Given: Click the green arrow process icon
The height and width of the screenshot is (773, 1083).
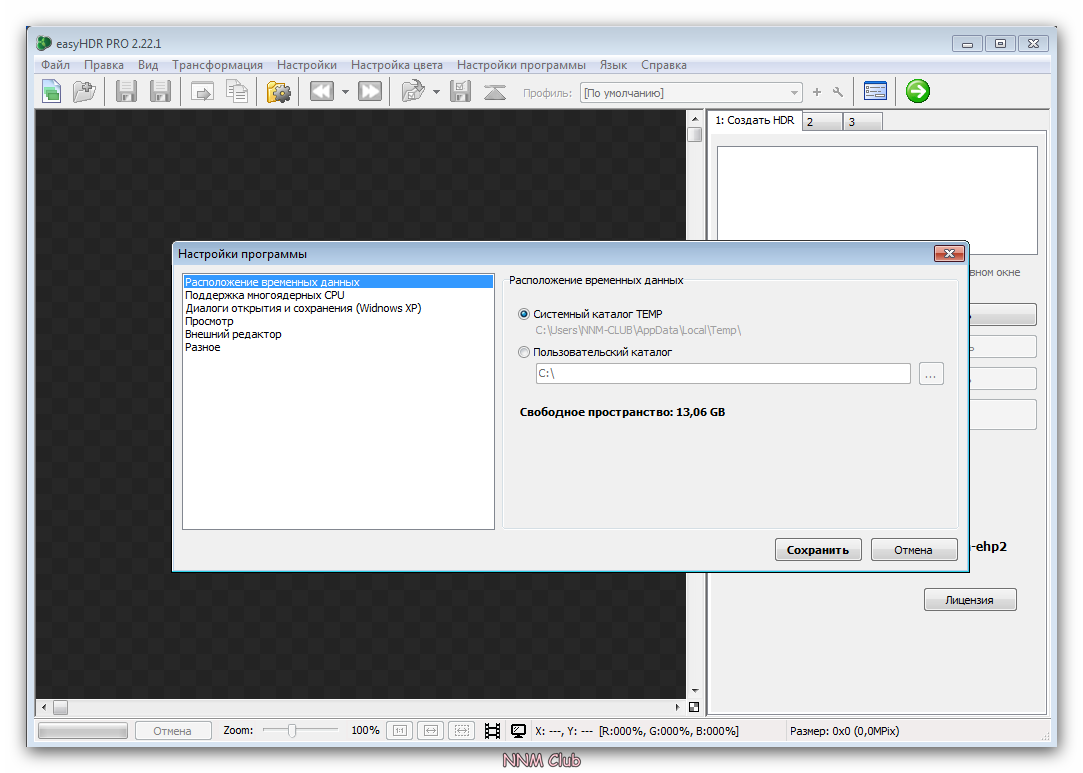Looking at the screenshot, I should [917, 92].
